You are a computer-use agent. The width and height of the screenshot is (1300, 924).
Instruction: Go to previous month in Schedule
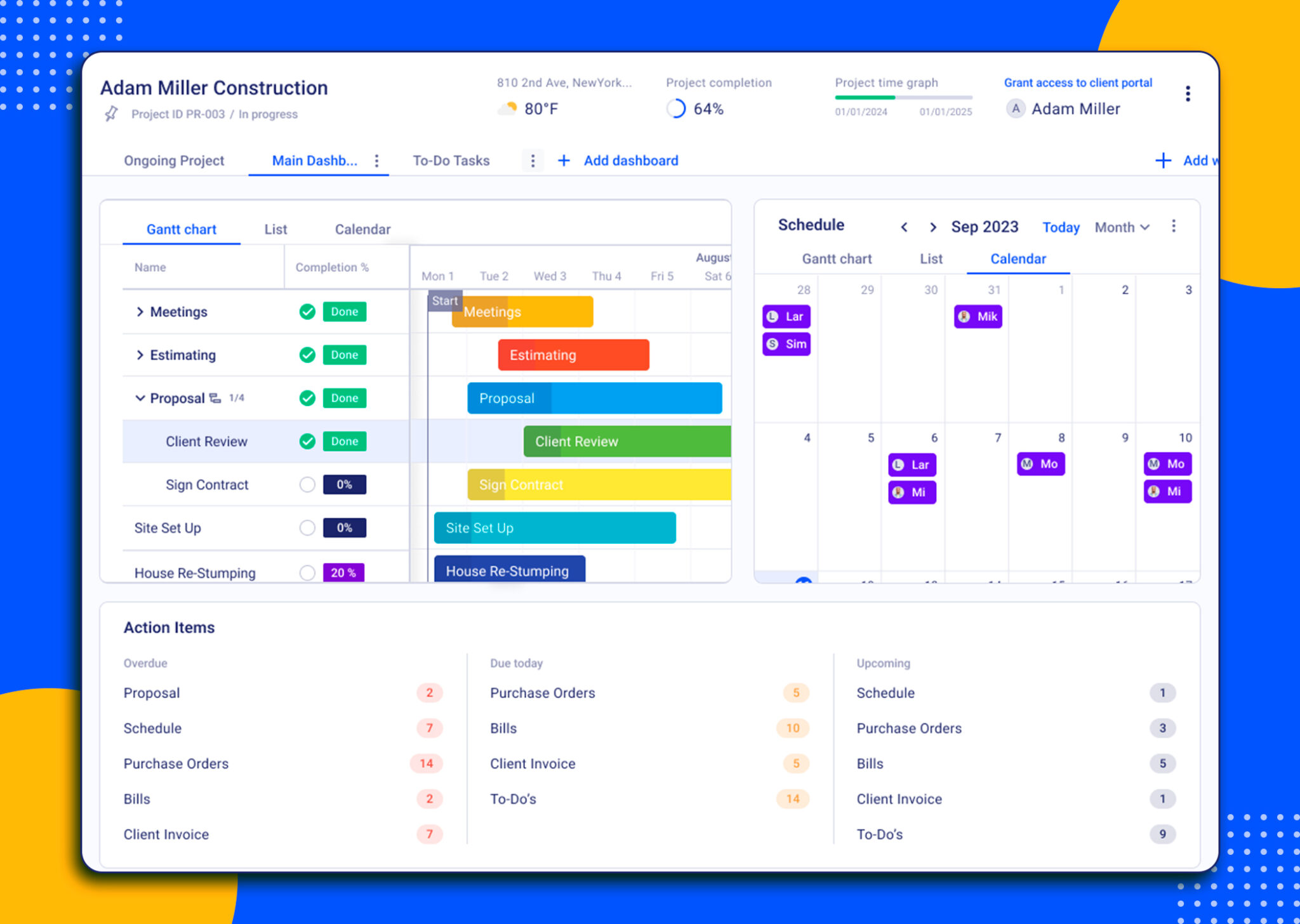coord(904,227)
